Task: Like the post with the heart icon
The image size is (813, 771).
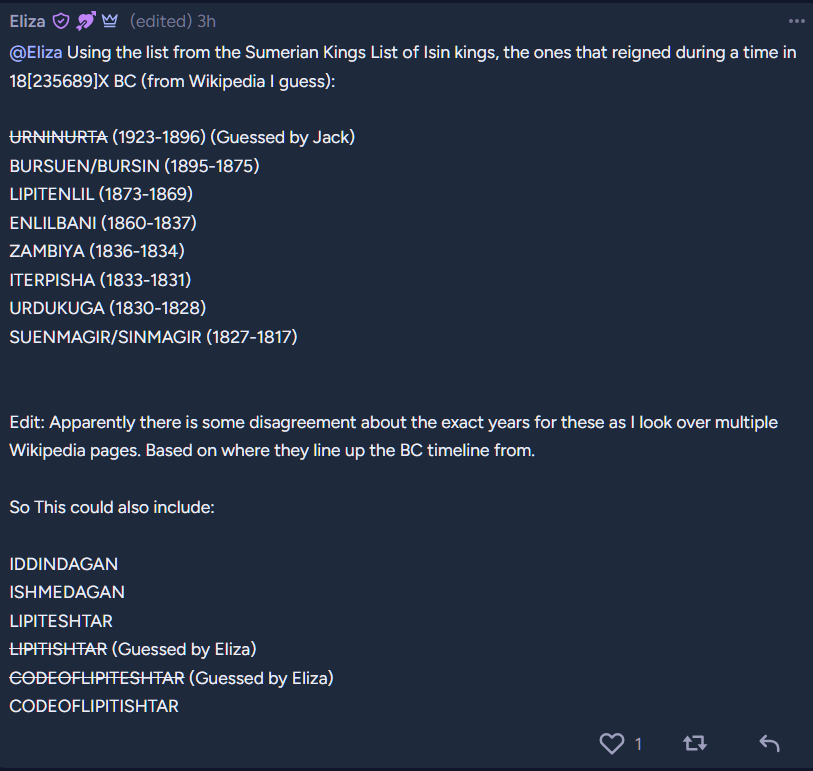Action: point(611,743)
